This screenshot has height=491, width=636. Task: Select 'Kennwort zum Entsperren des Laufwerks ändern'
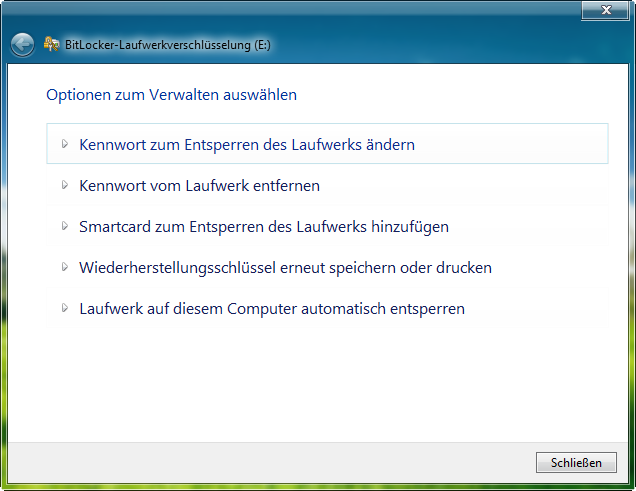[246, 144]
